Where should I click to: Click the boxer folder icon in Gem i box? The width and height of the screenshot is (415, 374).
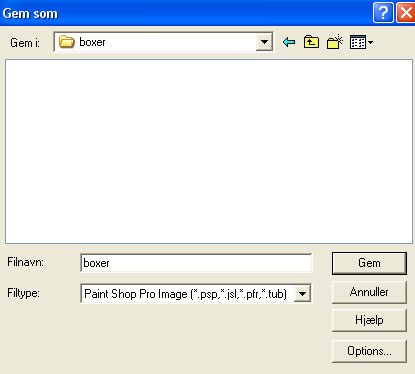click(67, 42)
